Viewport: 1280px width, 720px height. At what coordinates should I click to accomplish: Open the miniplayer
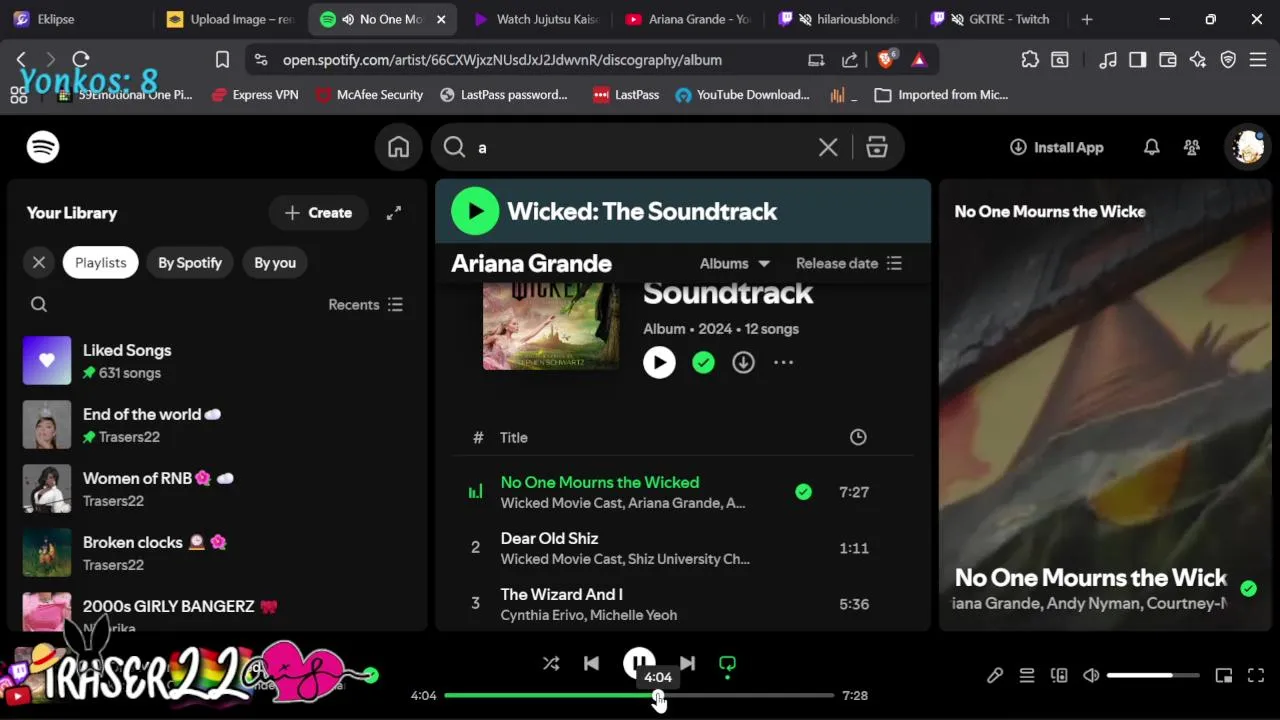point(1224,675)
